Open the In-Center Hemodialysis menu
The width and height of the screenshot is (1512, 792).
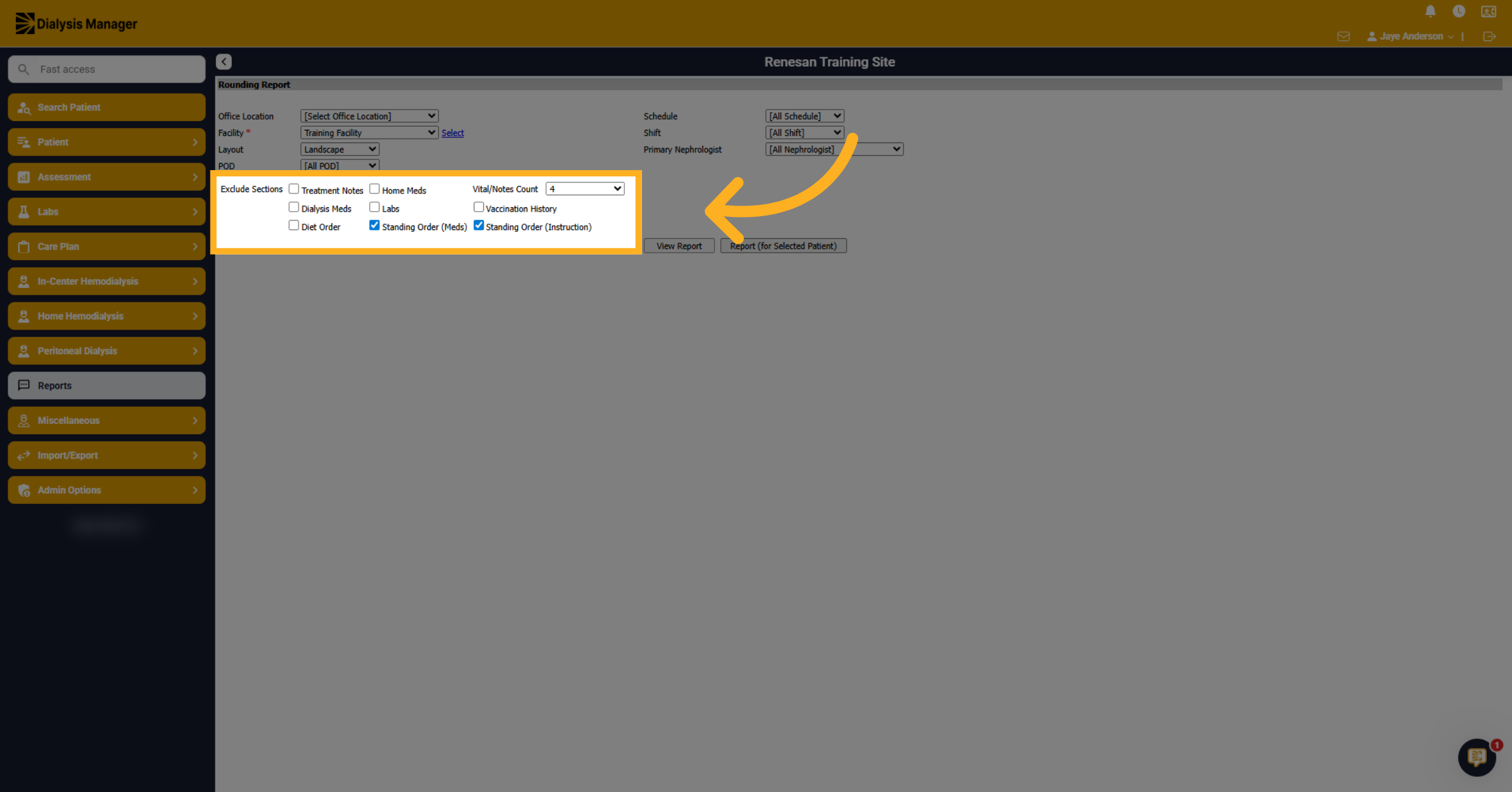pyautogui.click(x=106, y=282)
